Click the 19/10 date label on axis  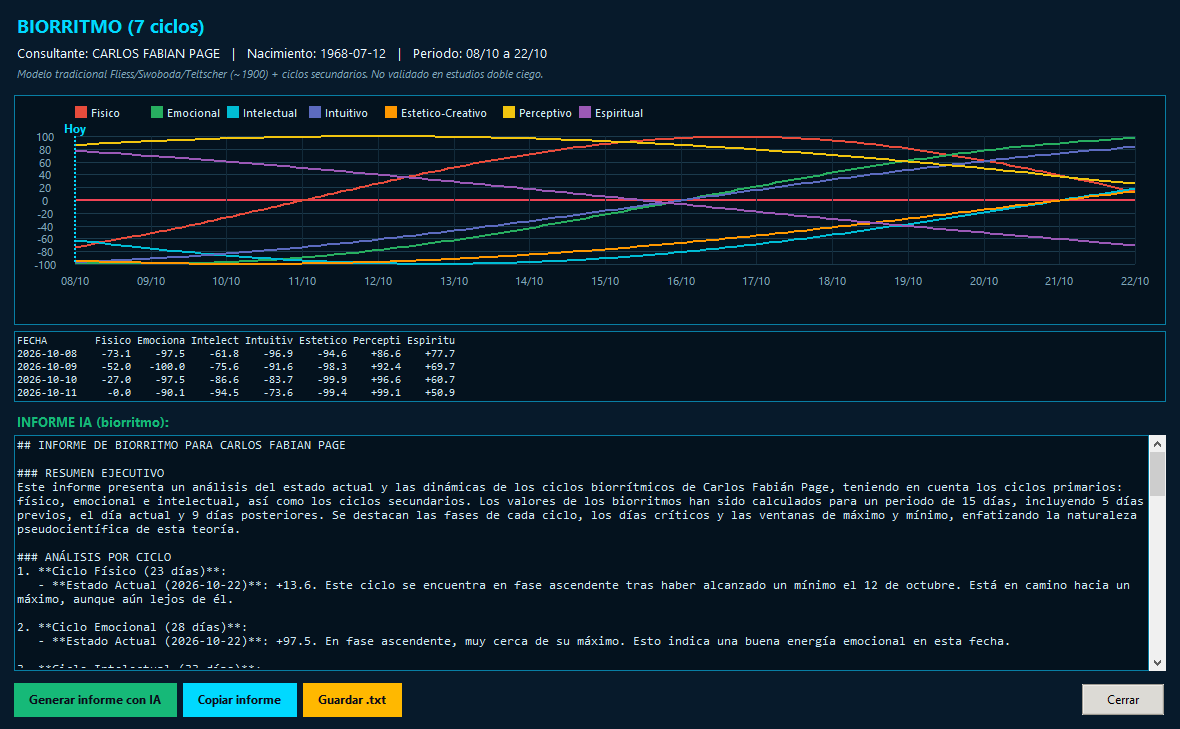click(x=908, y=281)
